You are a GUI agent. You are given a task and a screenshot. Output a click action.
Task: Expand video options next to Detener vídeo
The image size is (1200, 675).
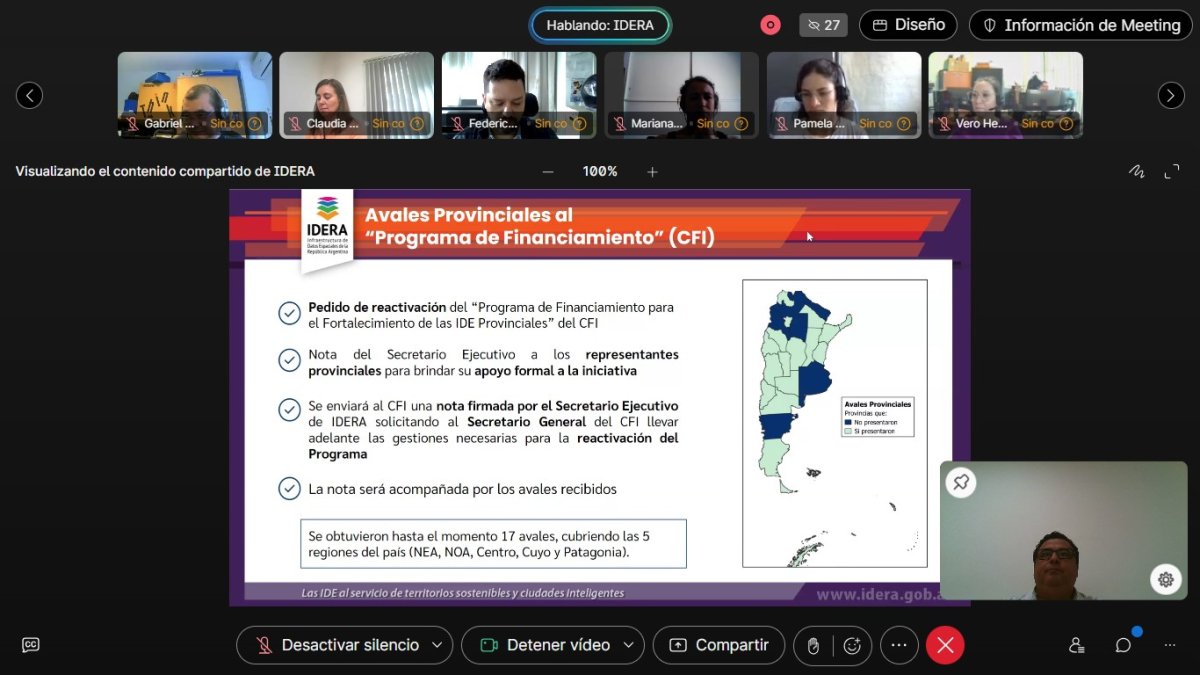(x=628, y=645)
